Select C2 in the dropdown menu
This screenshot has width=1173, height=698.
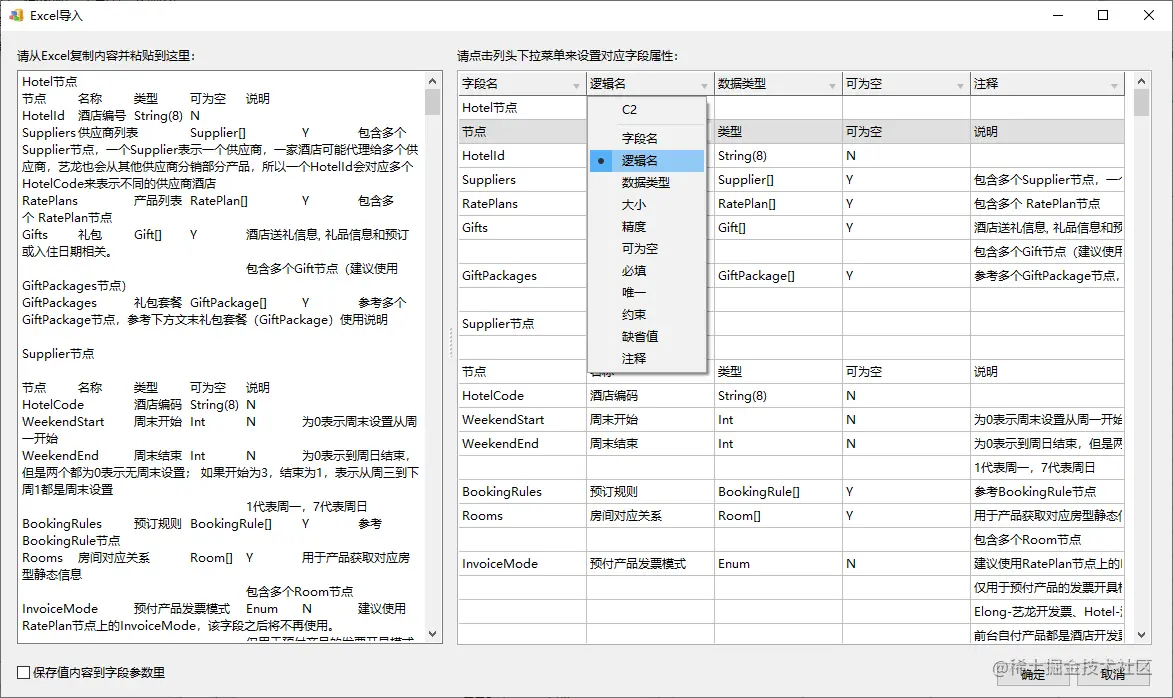(647, 110)
